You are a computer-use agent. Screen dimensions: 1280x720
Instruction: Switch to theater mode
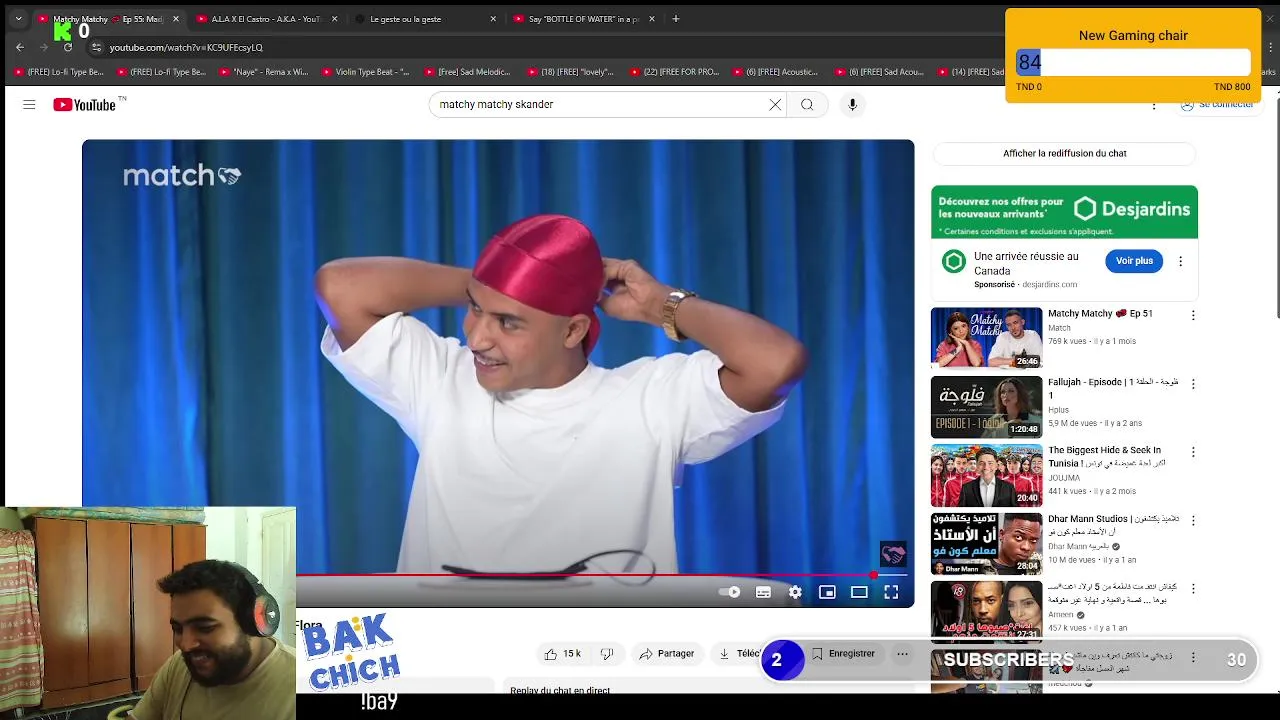point(859,592)
